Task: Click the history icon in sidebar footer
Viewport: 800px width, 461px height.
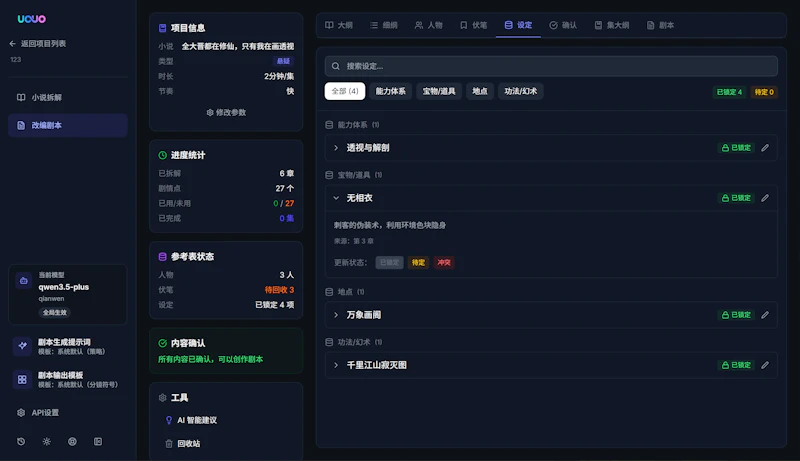Action: tap(21, 442)
